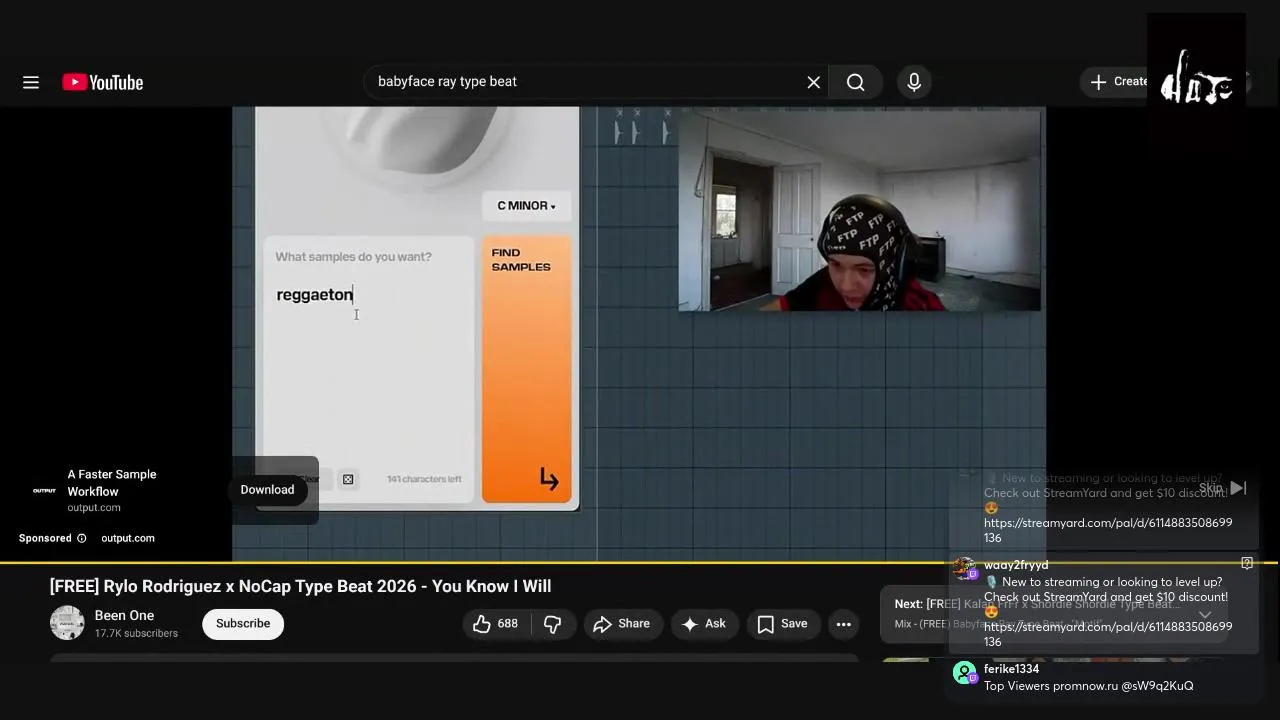This screenshot has height=720, width=1280.
Task: Click the Download button on ad
Action: [x=267, y=490]
